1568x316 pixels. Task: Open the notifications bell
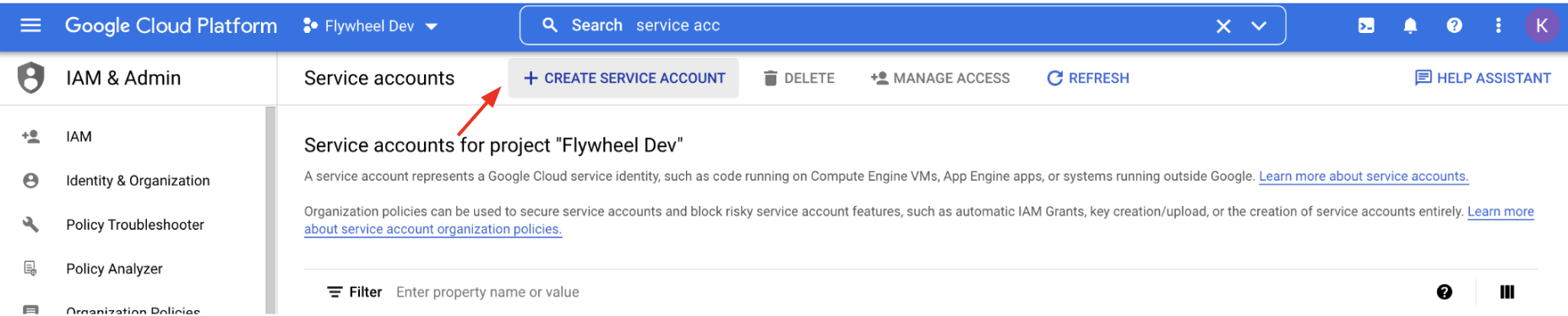click(1410, 25)
